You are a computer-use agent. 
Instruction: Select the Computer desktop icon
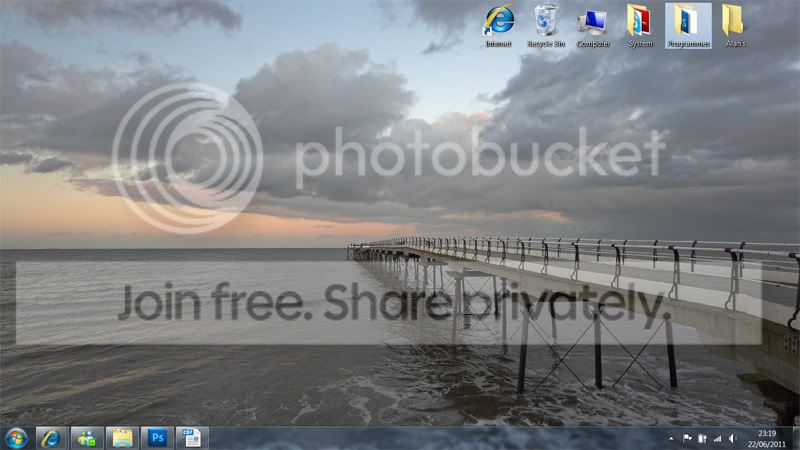(x=593, y=24)
